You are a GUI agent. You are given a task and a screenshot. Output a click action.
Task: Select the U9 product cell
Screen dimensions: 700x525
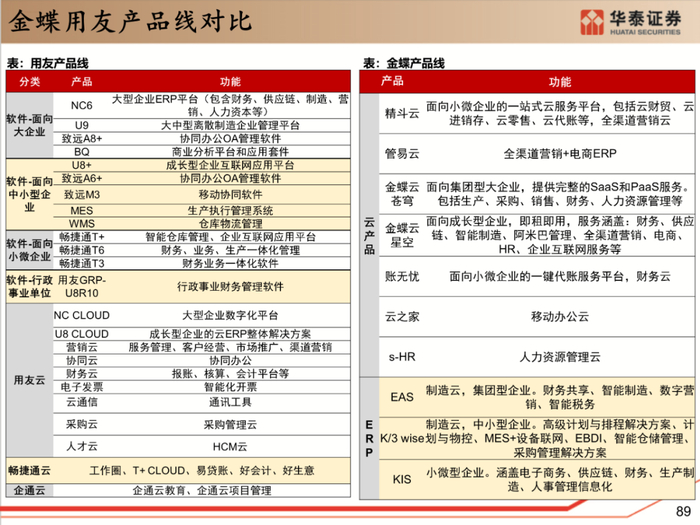pyautogui.click(x=82, y=125)
